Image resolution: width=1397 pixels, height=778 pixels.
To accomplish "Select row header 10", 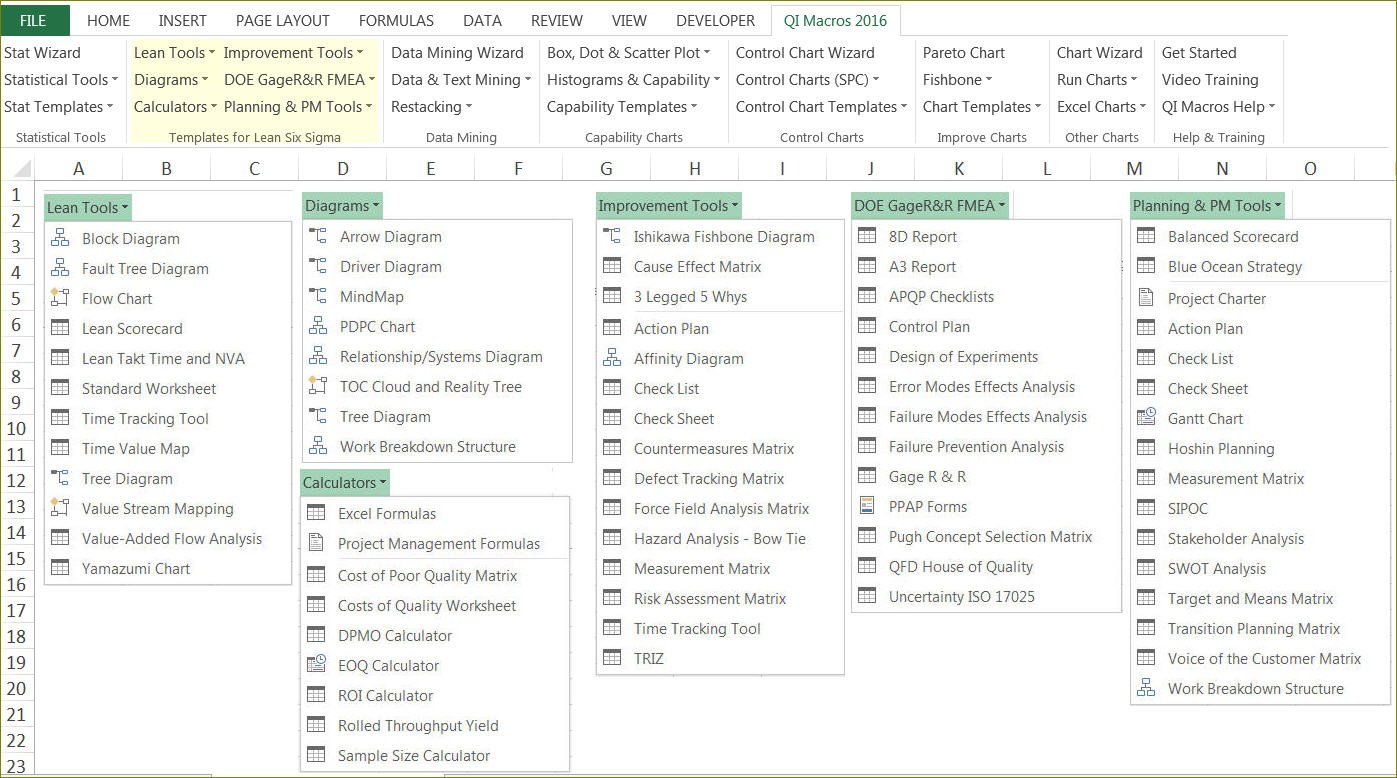I will point(16,428).
